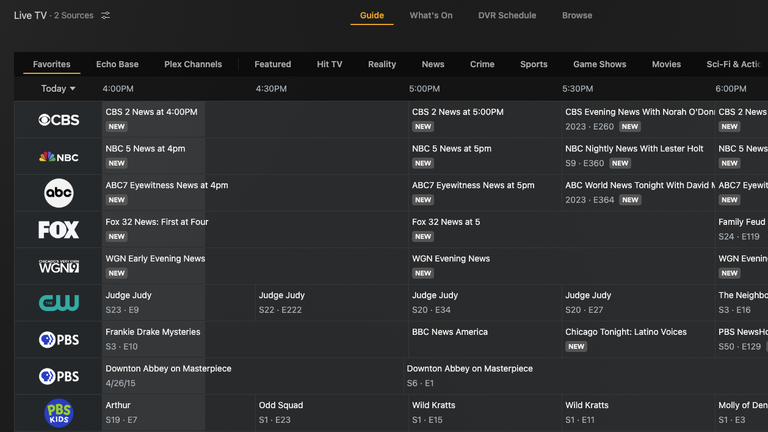Select the FOX channel logo
The height and width of the screenshot is (432, 768).
pyautogui.click(x=59, y=230)
